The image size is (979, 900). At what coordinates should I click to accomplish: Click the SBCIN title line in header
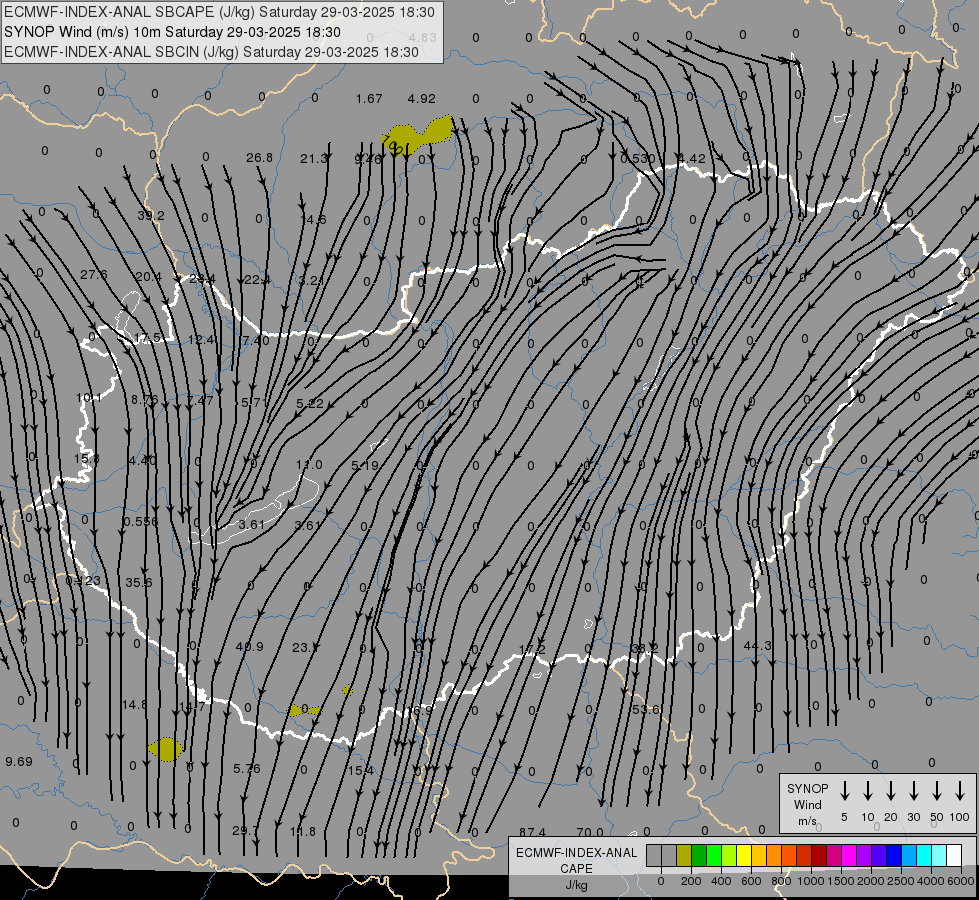click(x=211, y=52)
